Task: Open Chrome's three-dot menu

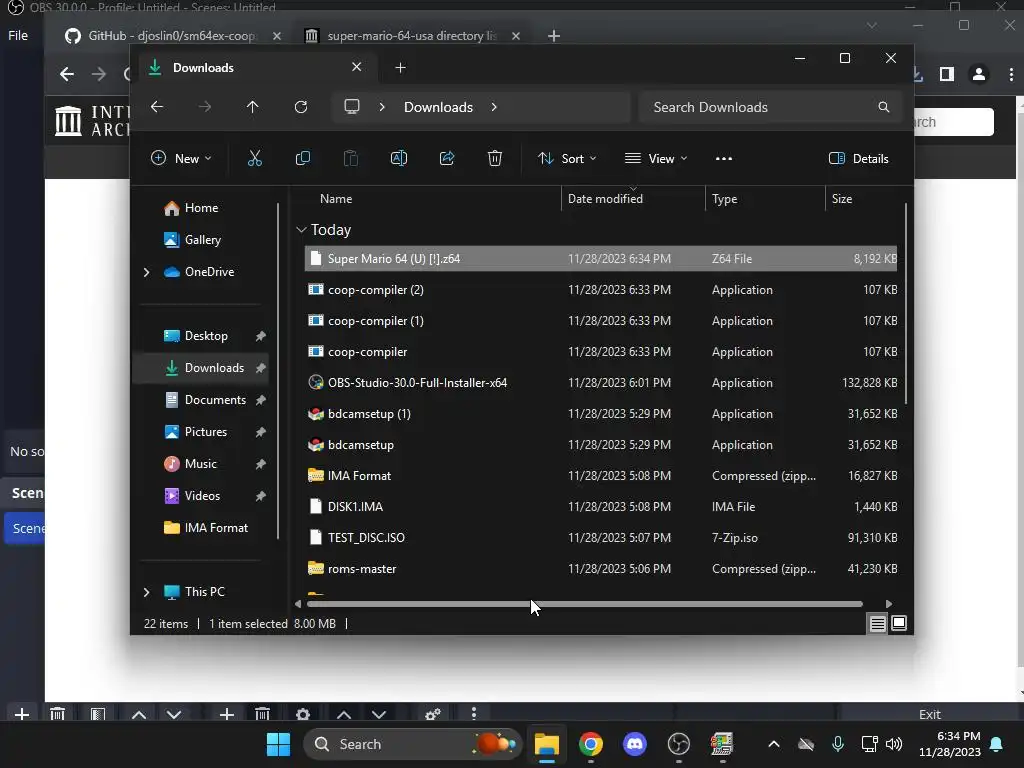Action: [1011, 74]
